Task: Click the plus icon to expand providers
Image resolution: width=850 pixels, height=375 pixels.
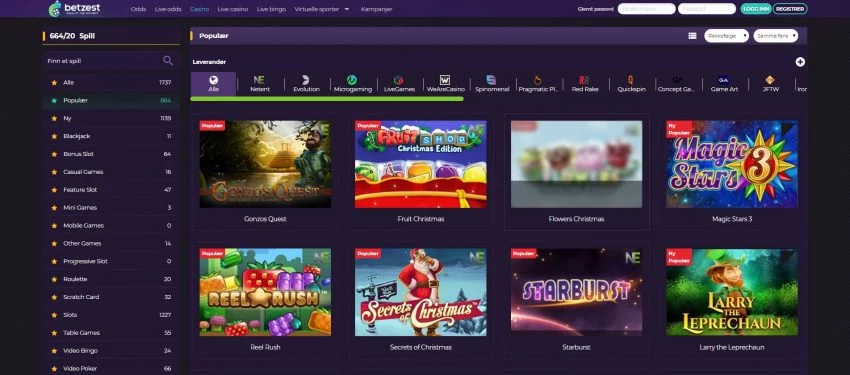Action: [x=800, y=62]
